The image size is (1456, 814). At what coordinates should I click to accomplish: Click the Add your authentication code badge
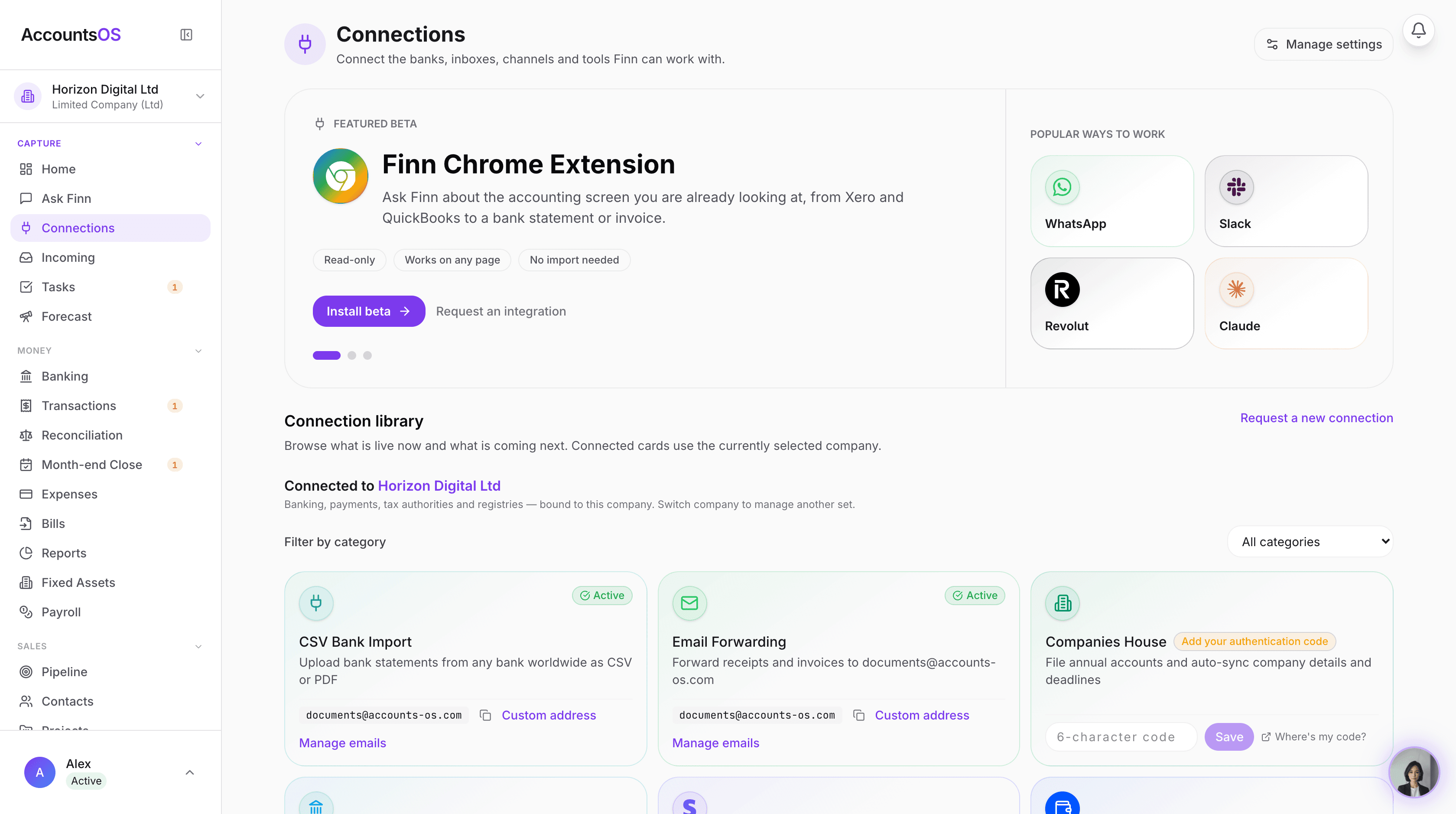pos(1254,641)
